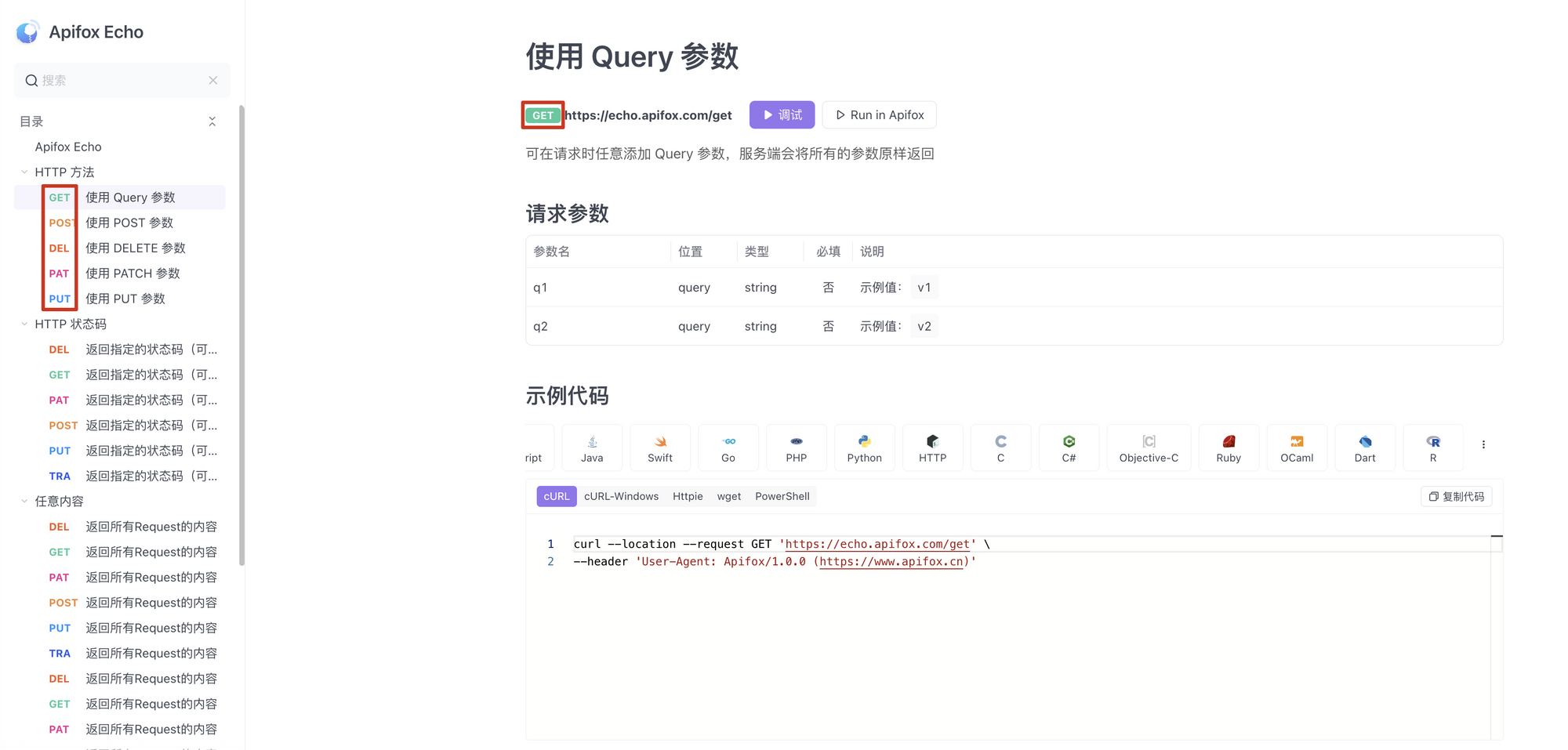Select the HTTP code sample icon
The width and height of the screenshot is (1568, 750).
tap(933, 441)
